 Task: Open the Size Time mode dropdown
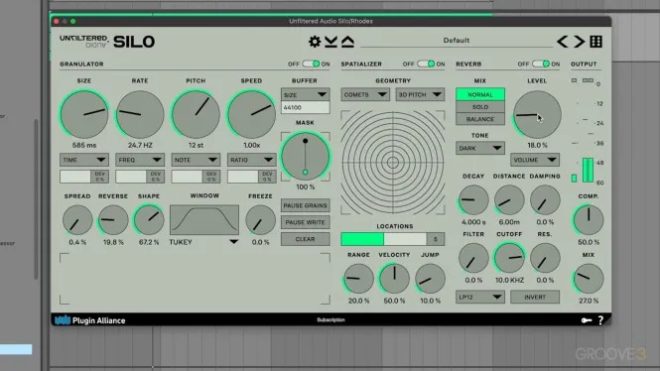[x=84, y=160]
